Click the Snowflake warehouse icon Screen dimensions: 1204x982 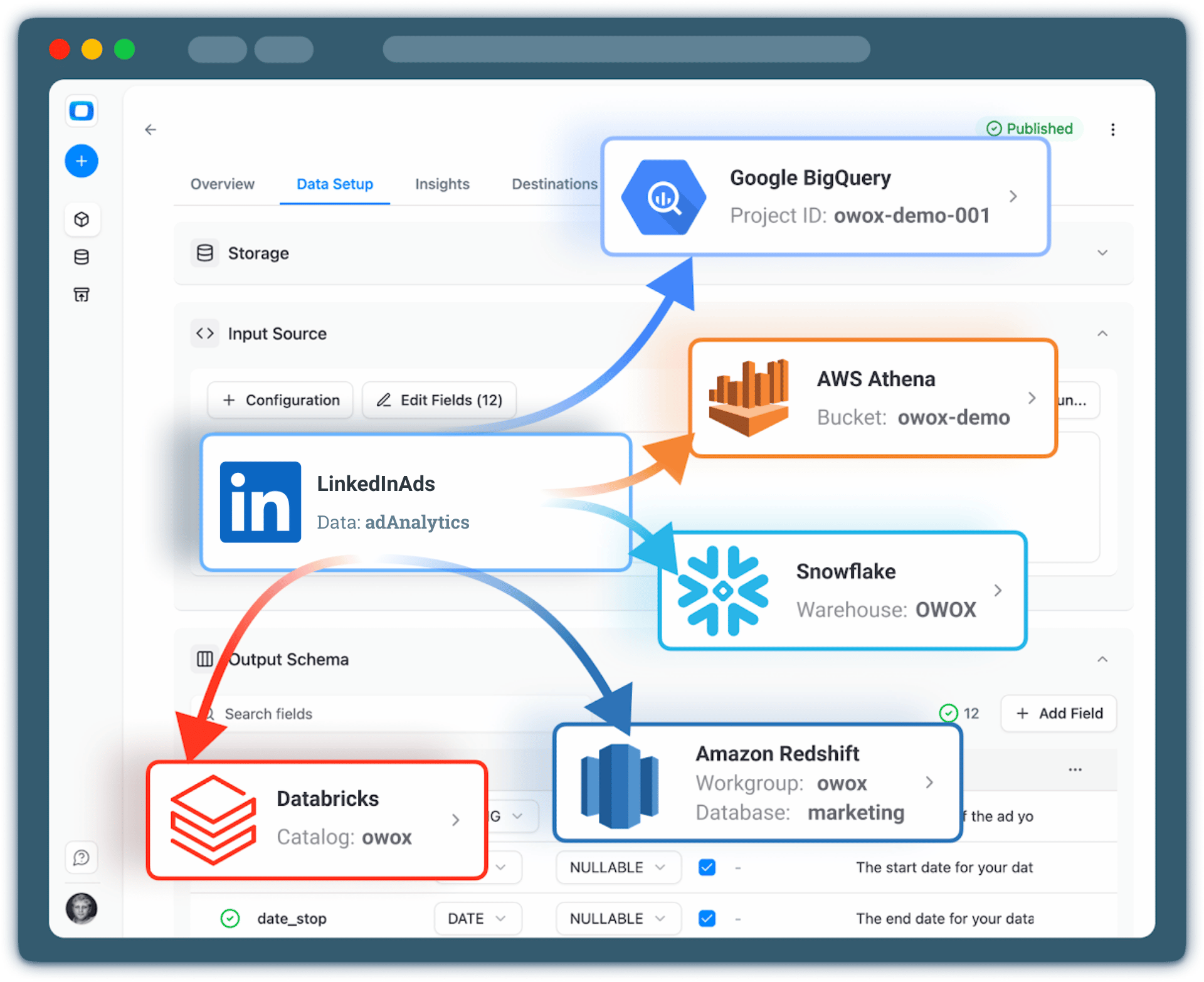(722, 590)
